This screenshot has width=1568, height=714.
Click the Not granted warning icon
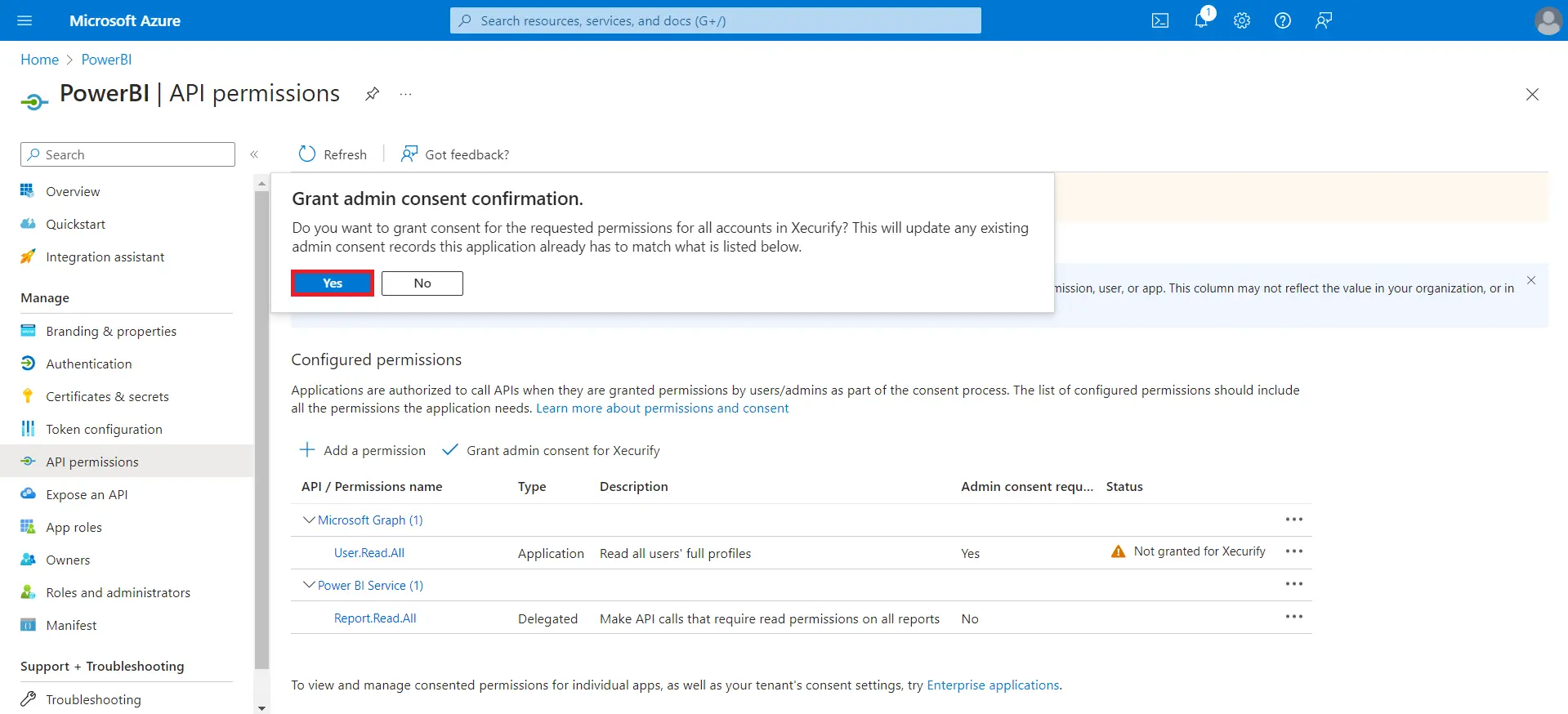pyautogui.click(x=1118, y=551)
